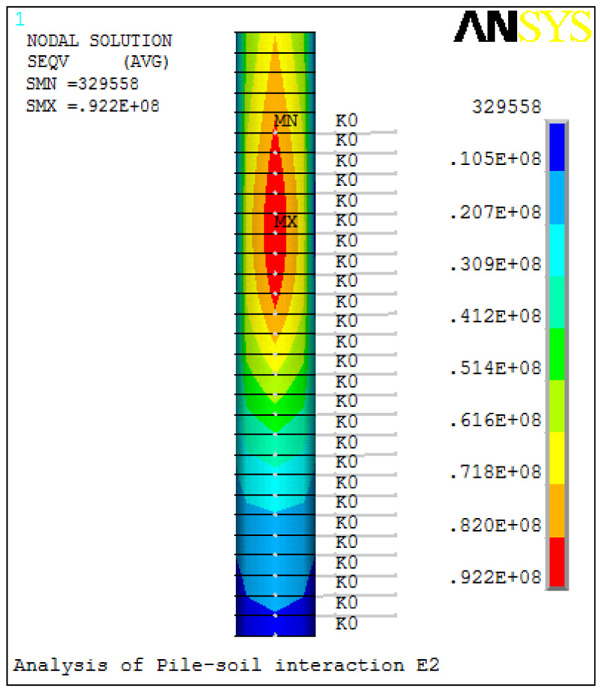This screenshot has height=689, width=600.
Task: Click the 'NODAL SOLUTION' title text
Action: click(x=99, y=41)
